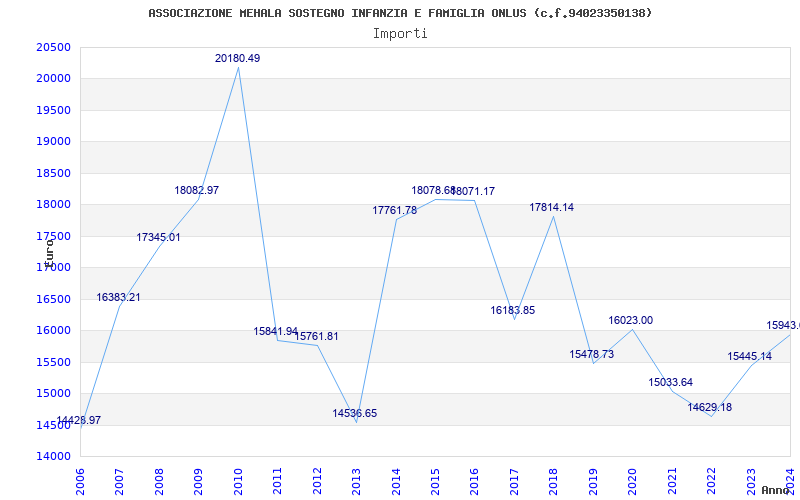Screen dimensions: 800x500
Task: Click the x-axis year 2013
Action: 356,482
